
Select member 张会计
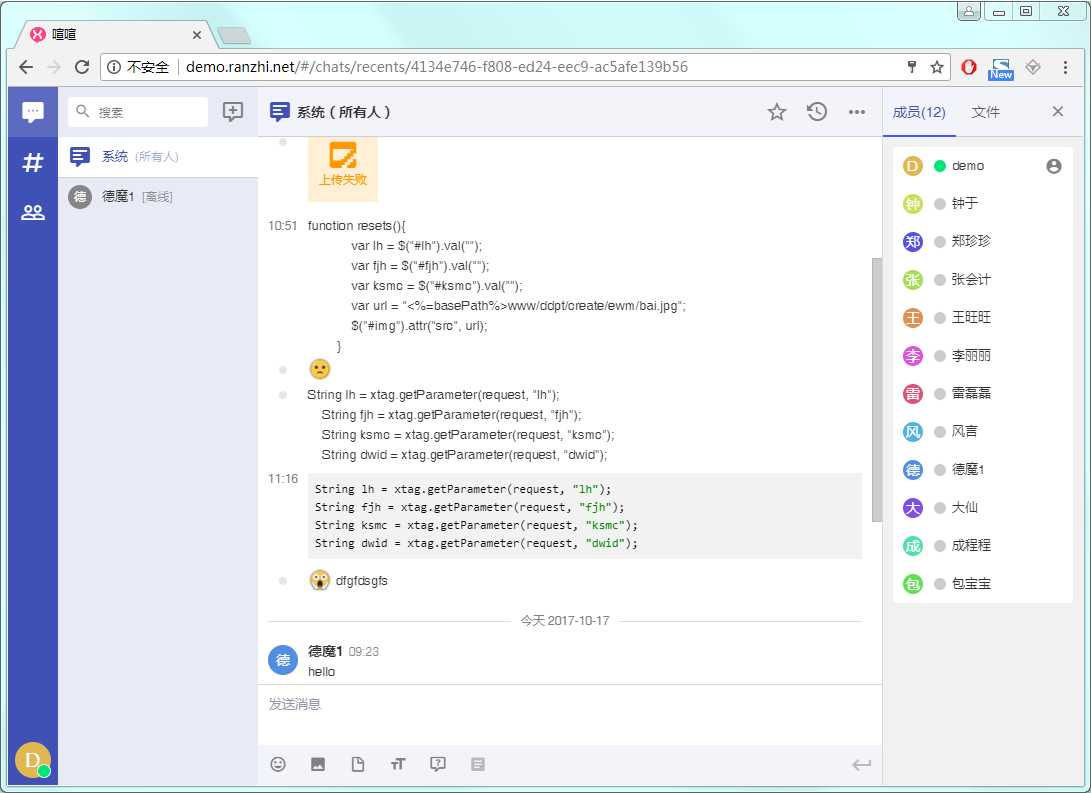click(982, 280)
